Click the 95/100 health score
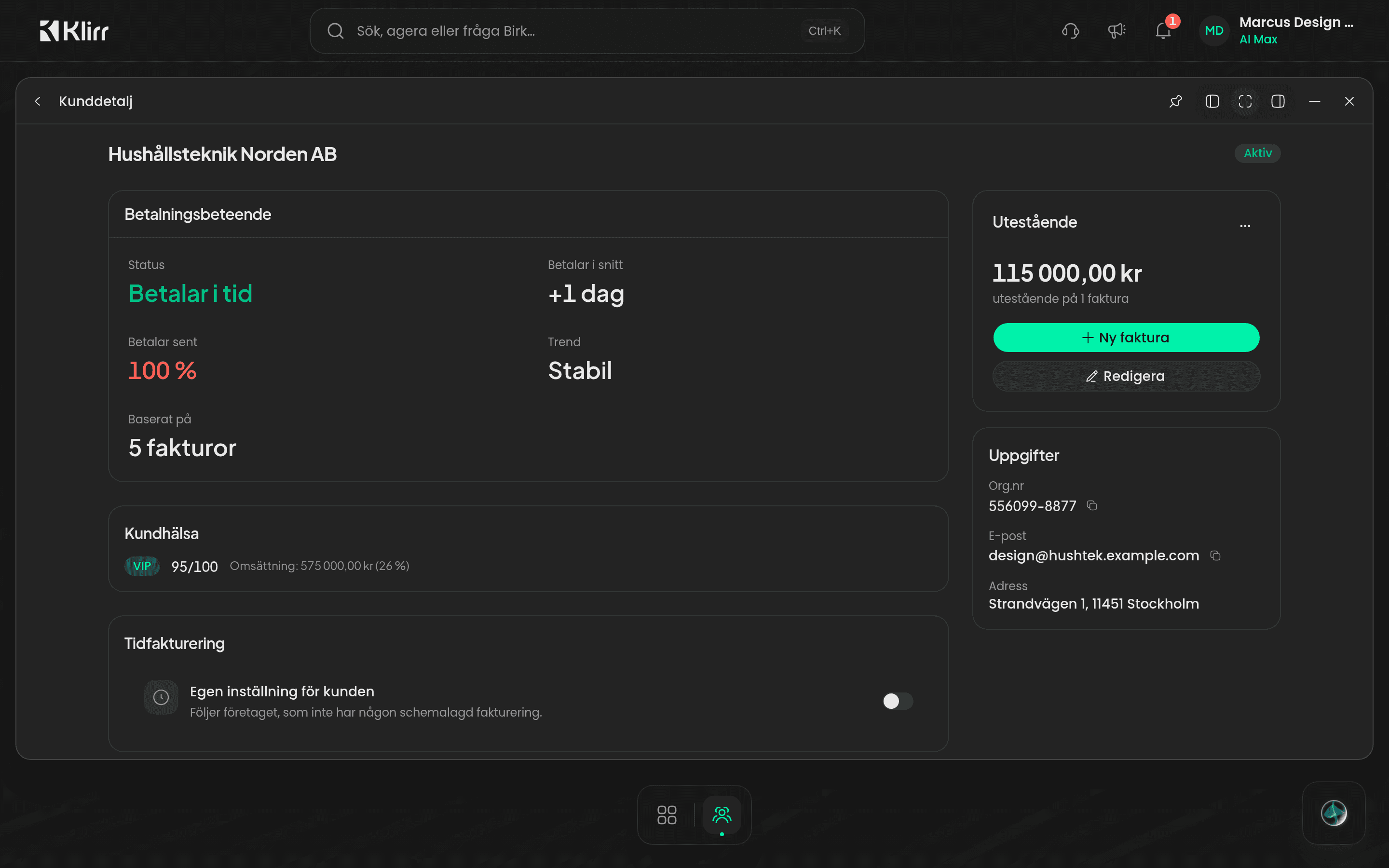The height and width of the screenshot is (868, 1389). [x=194, y=567]
